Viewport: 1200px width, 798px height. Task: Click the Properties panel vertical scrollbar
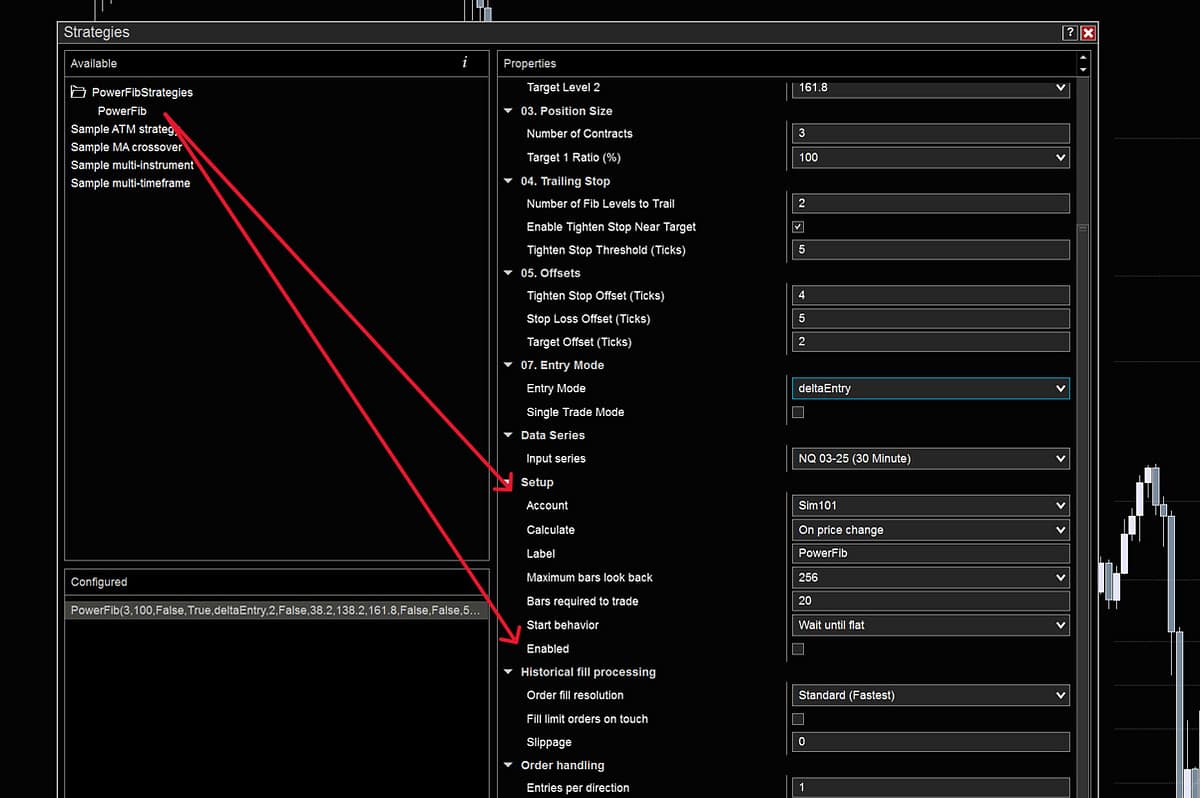point(1082,400)
